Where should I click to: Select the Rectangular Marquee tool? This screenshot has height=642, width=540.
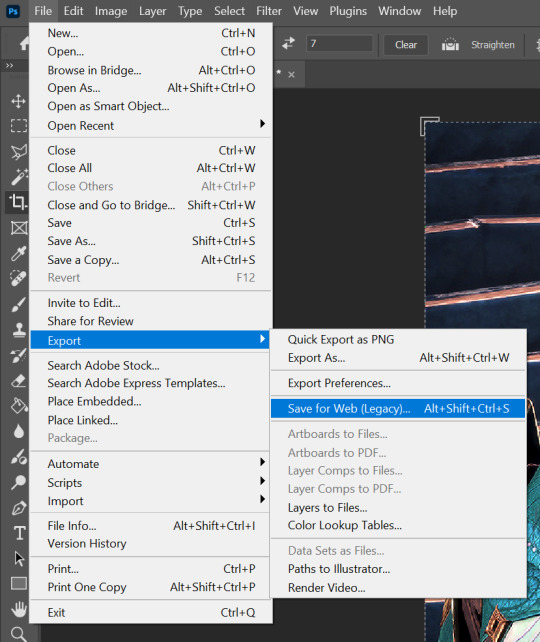[18, 125]
